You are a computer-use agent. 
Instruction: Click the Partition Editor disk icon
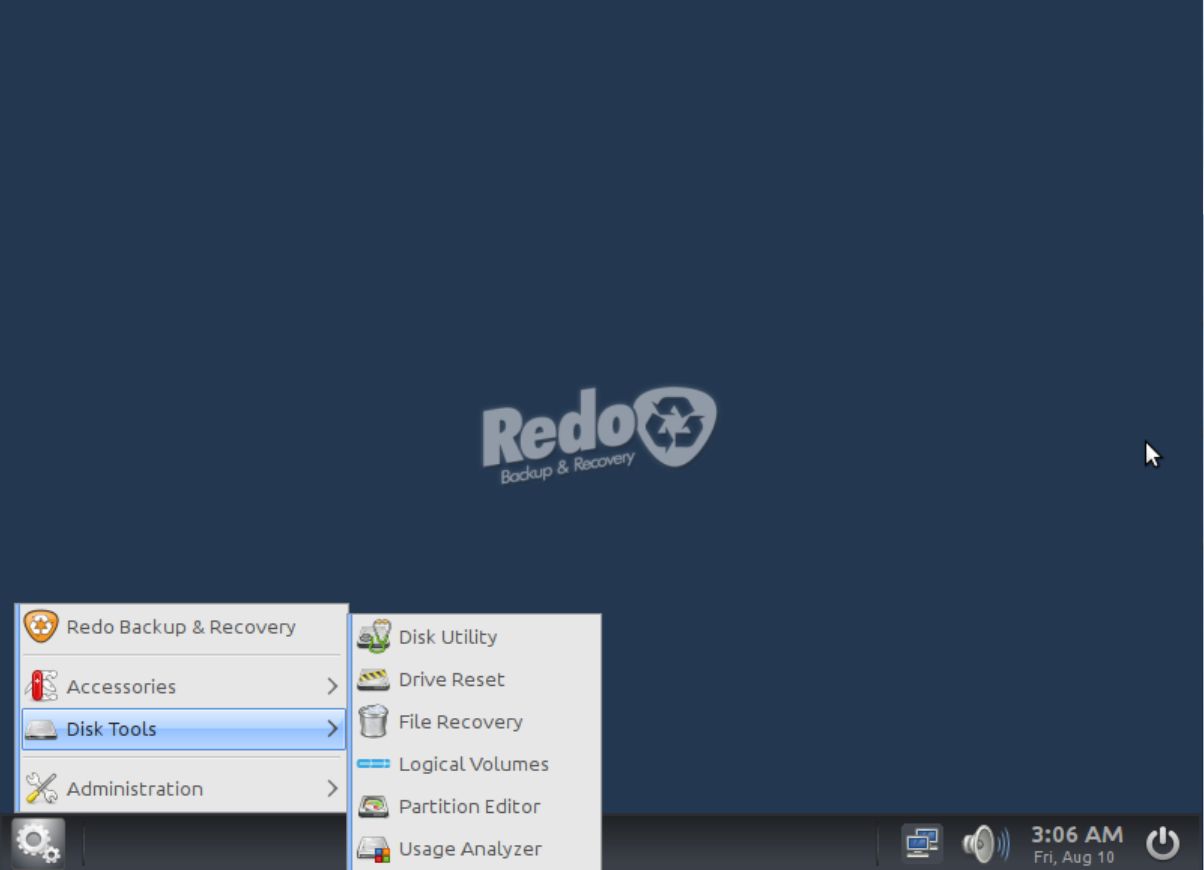(x=373, y=806)
